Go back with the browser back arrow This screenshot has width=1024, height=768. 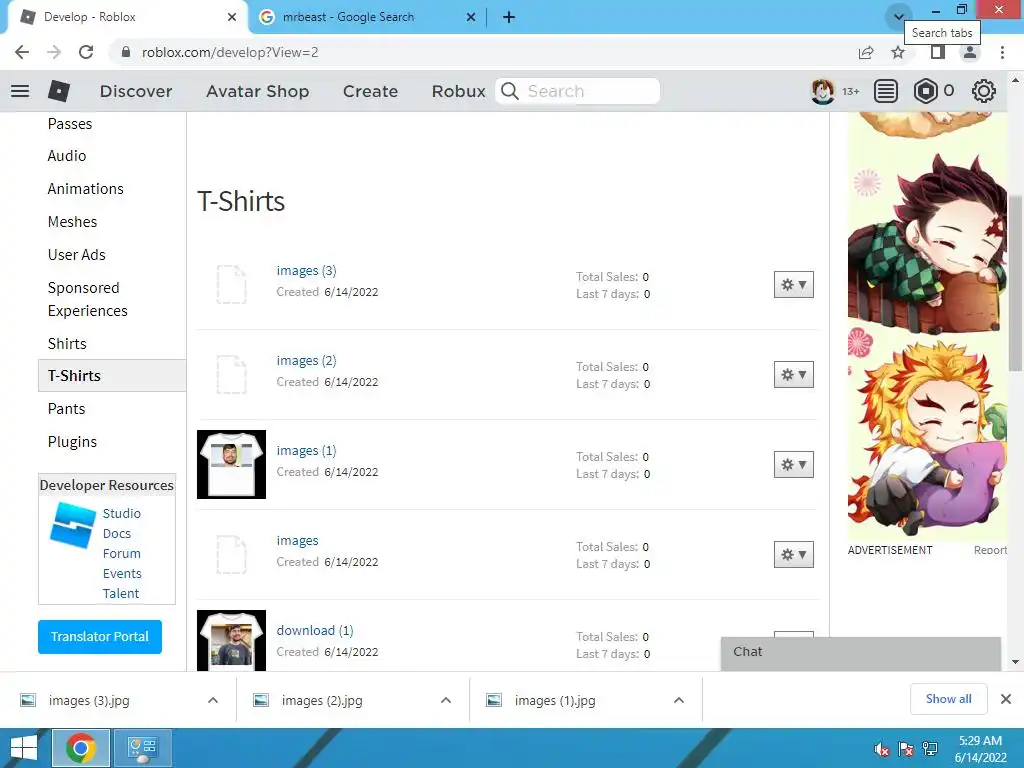pos(22,52)
